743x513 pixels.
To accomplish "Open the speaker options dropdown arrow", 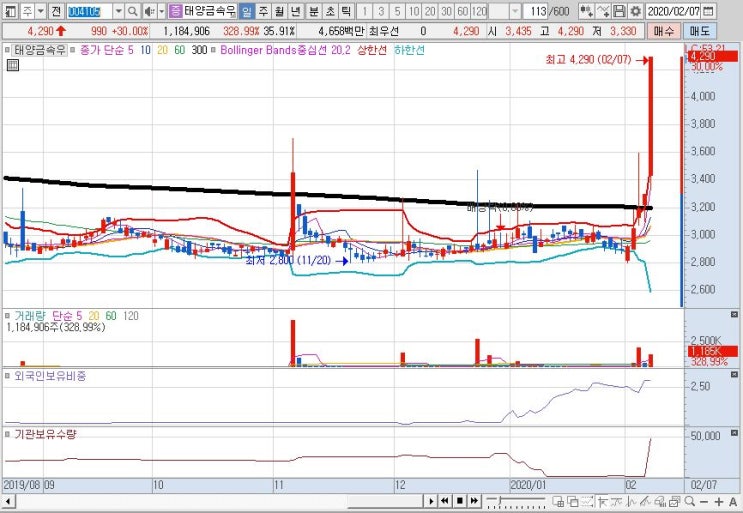I will pos(162,11).
